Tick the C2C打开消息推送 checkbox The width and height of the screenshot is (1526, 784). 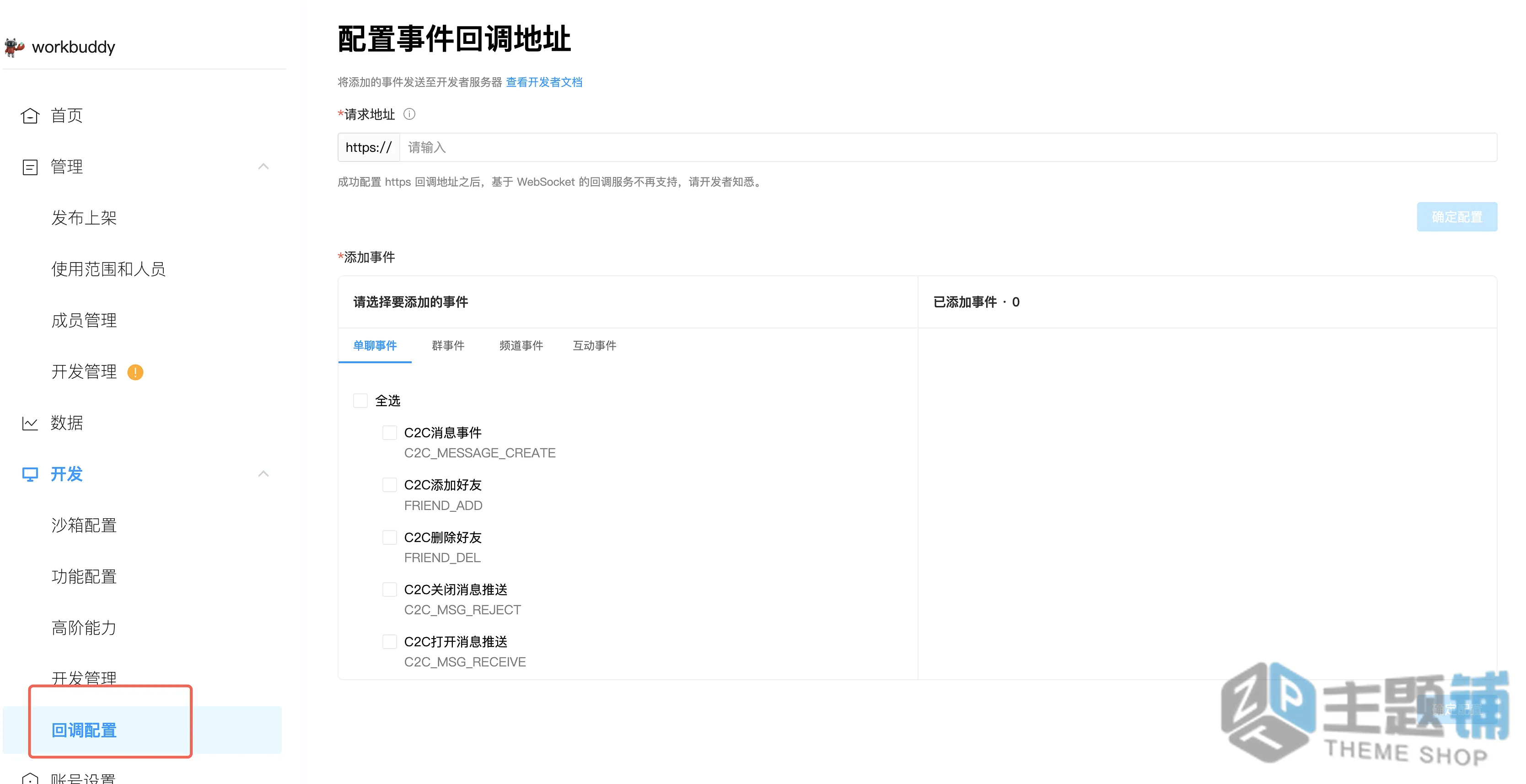coord(389,642)
